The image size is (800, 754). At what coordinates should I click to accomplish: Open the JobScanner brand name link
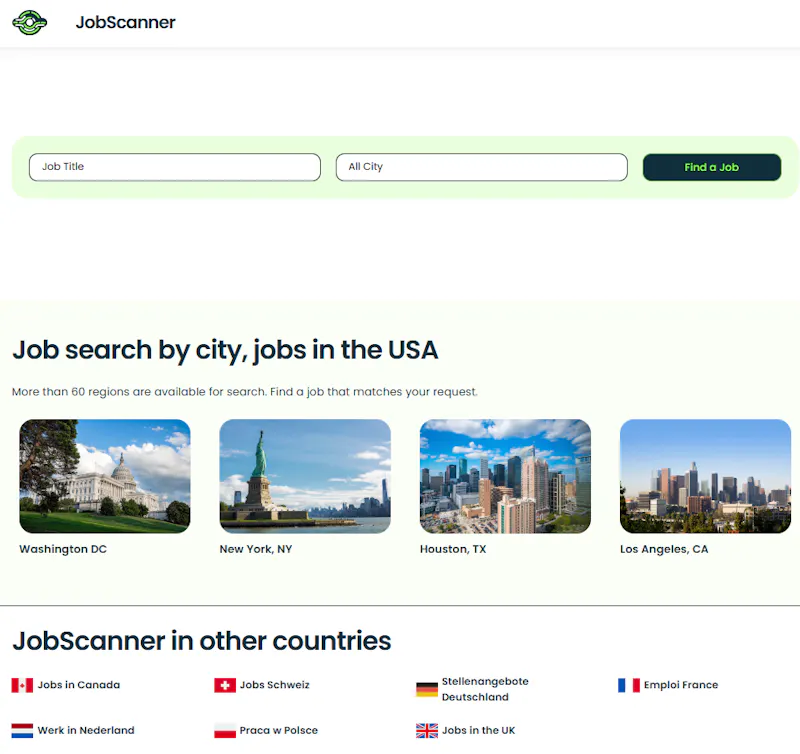[x=126, y=22]
